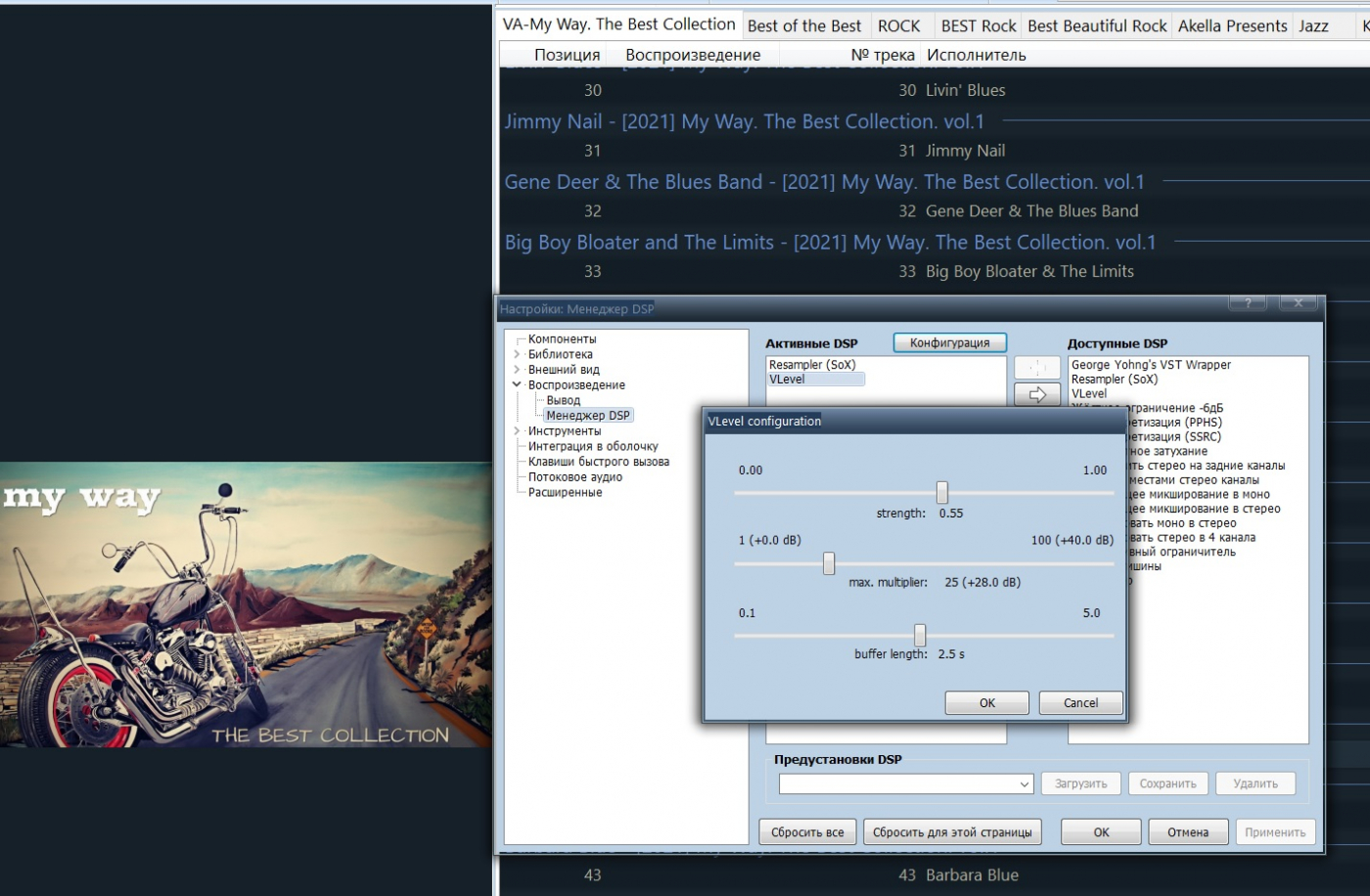Open the Akella Presents playlist tab
Screen dimensions: 1370x896
pyautogui.click(x=1232, y=26)
